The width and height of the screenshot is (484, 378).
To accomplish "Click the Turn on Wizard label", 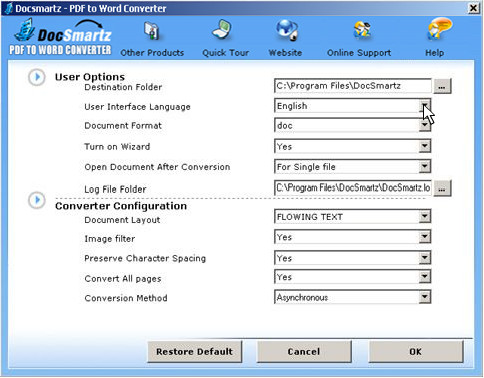I will [x=117, y=147].
